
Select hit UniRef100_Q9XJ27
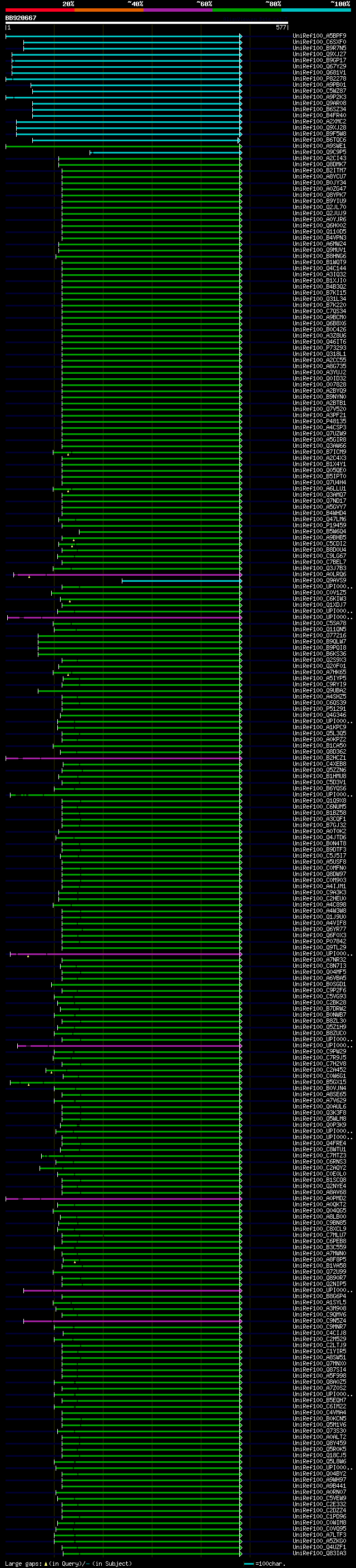pos(319,54)
